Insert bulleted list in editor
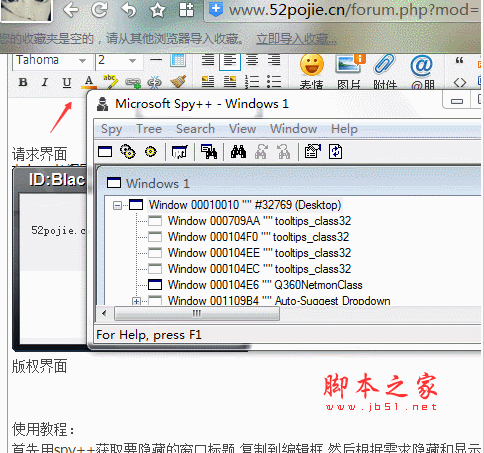Screen dimensions: 484x453 click(274, 82)
